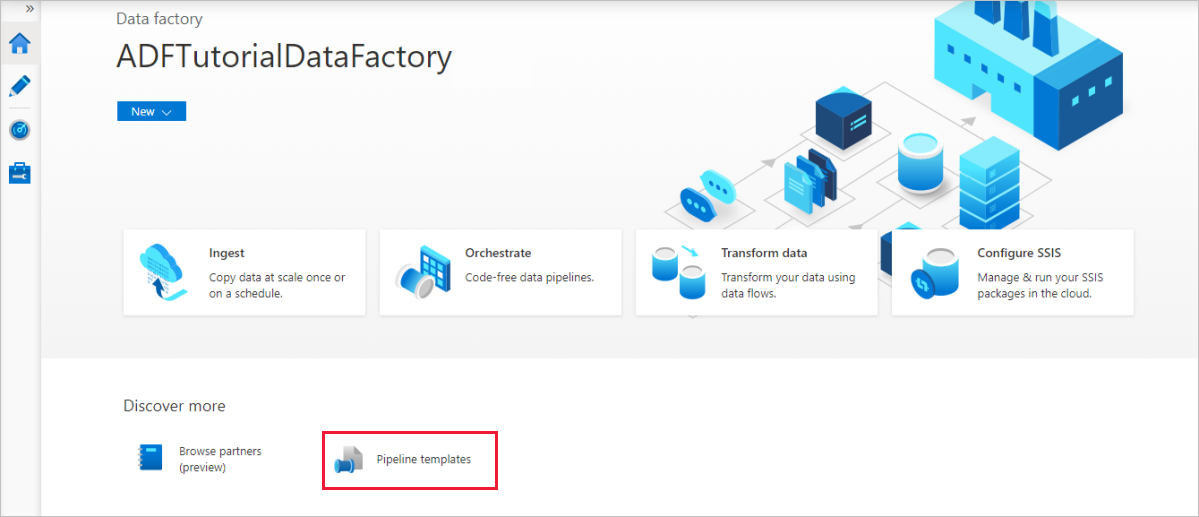Click the Browse partners notebook icon
Screen dimensions: 1199x517
click(x=151, y=457)
